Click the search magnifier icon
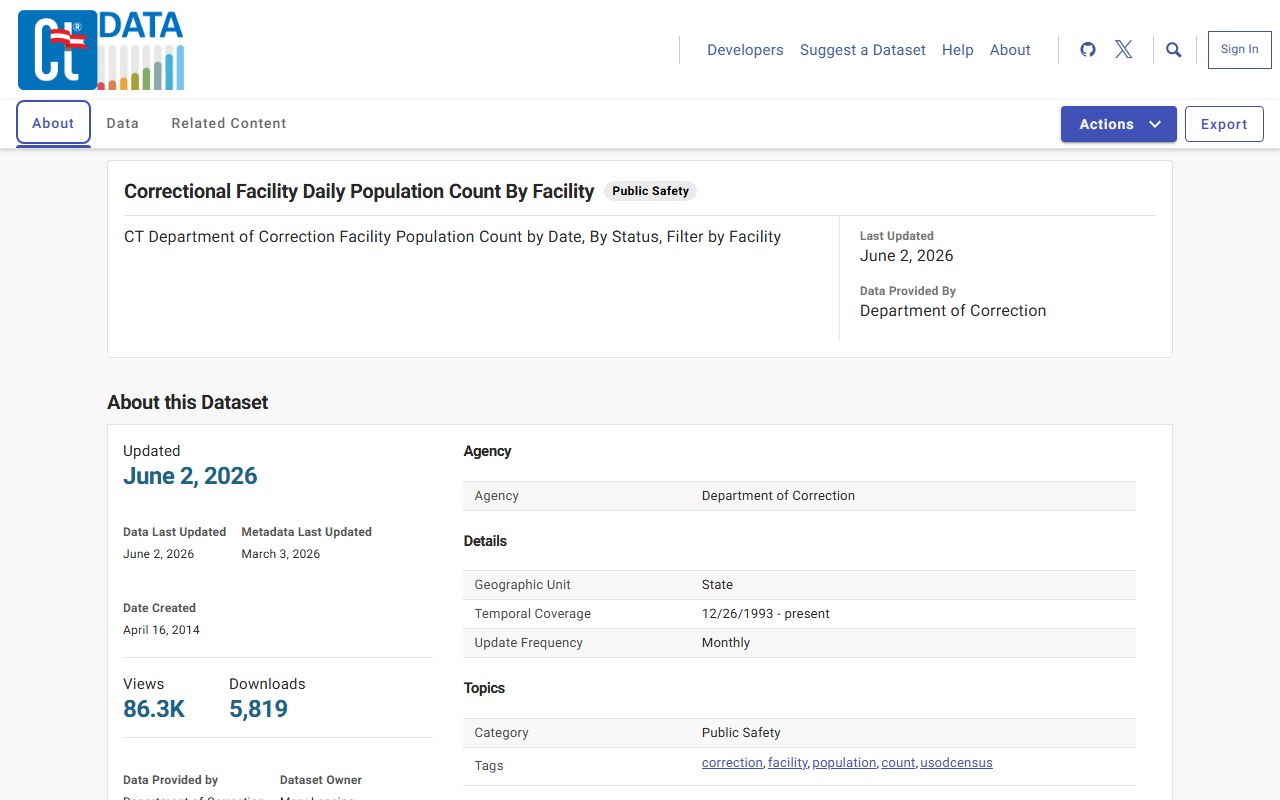Viewport: 1280px width, 800px height. 1174,50
